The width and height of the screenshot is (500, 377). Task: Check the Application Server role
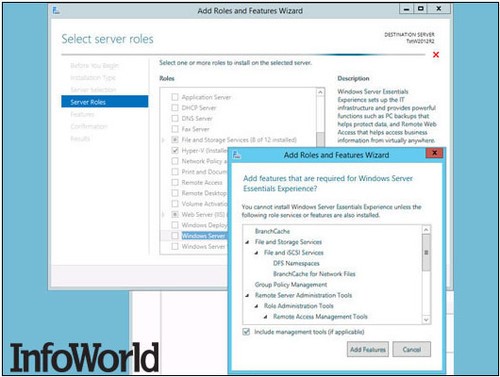(175, 97)
